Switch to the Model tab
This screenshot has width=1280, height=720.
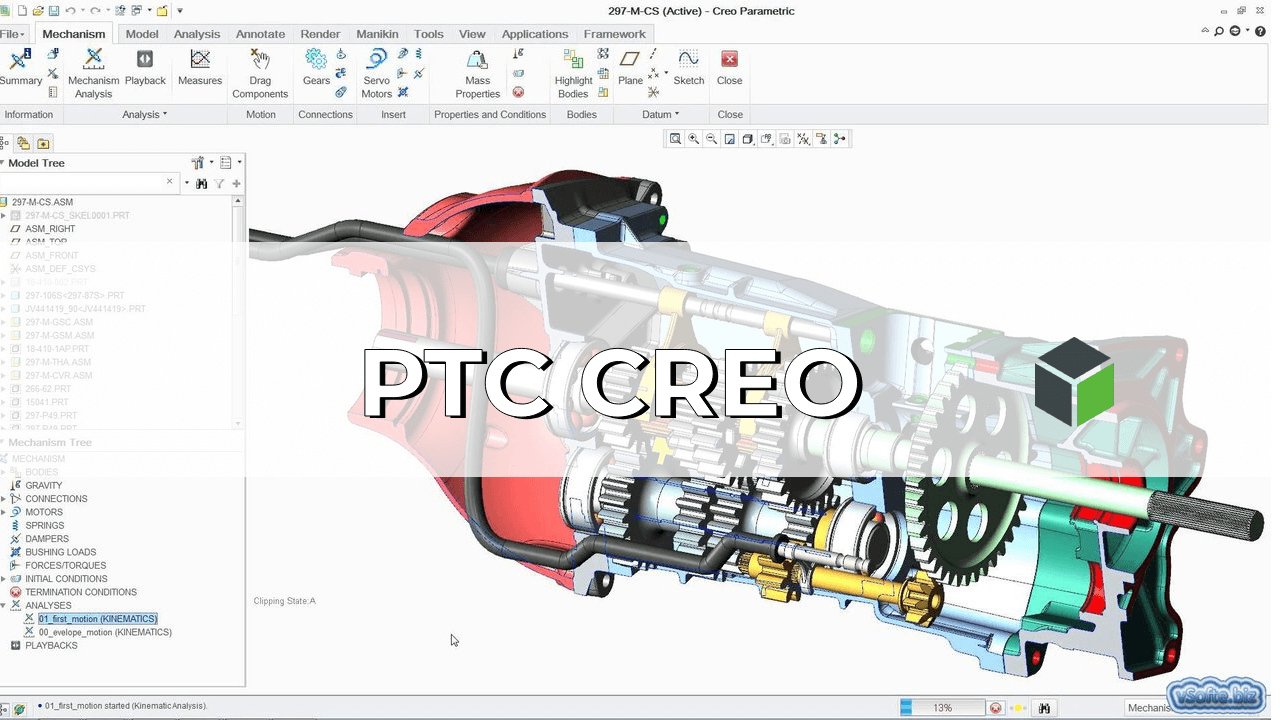tap(142, 34)
